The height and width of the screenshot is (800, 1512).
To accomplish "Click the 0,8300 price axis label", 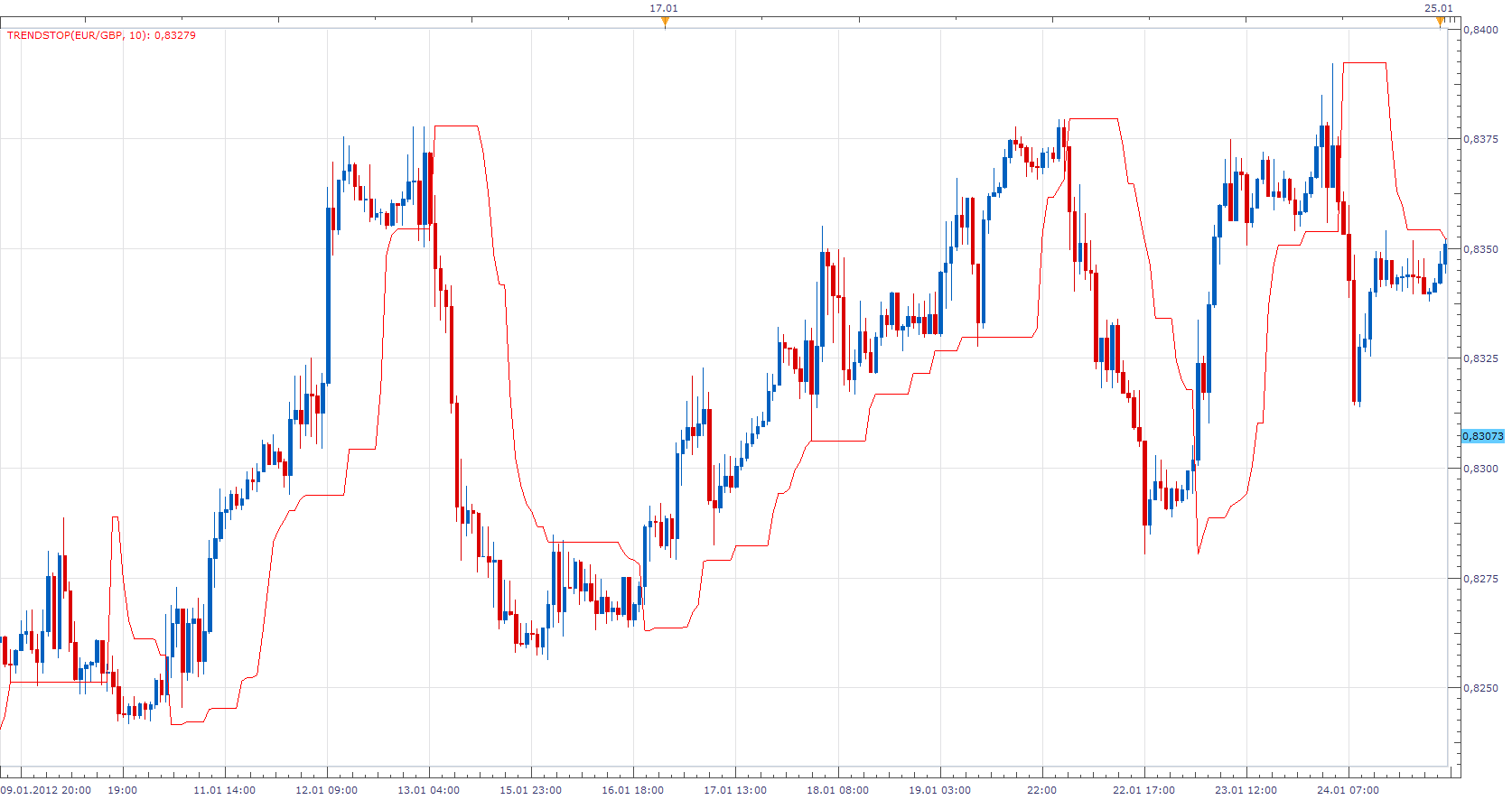I will [x=1481, y=469].
